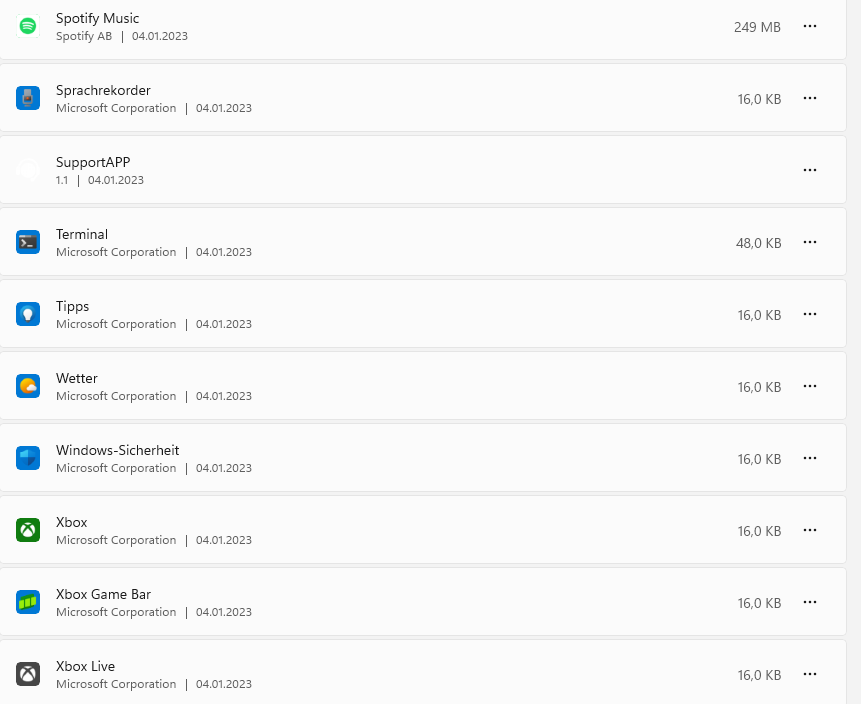Expand the options menu for Terminal

point(810,242)
